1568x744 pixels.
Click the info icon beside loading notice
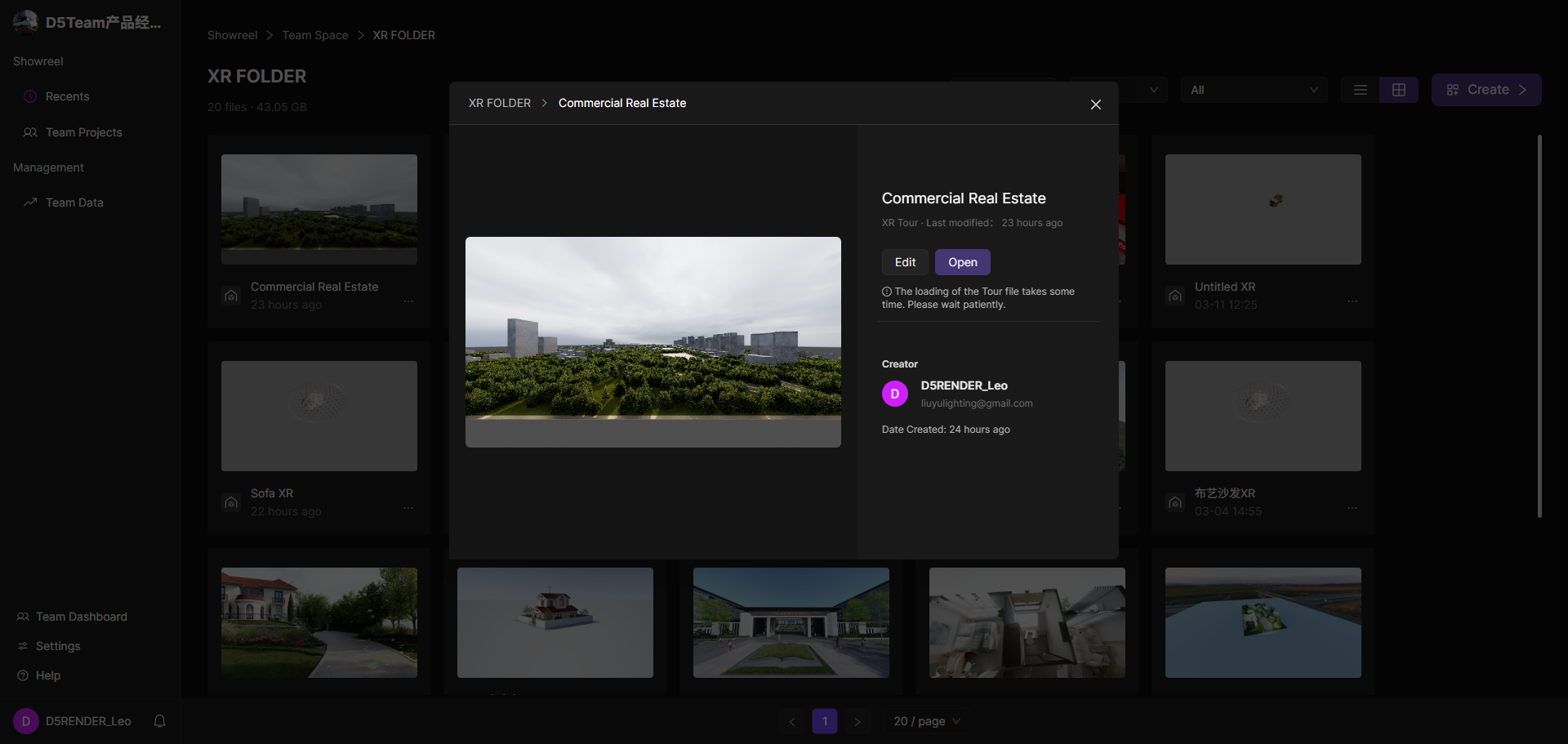(887, 292)
